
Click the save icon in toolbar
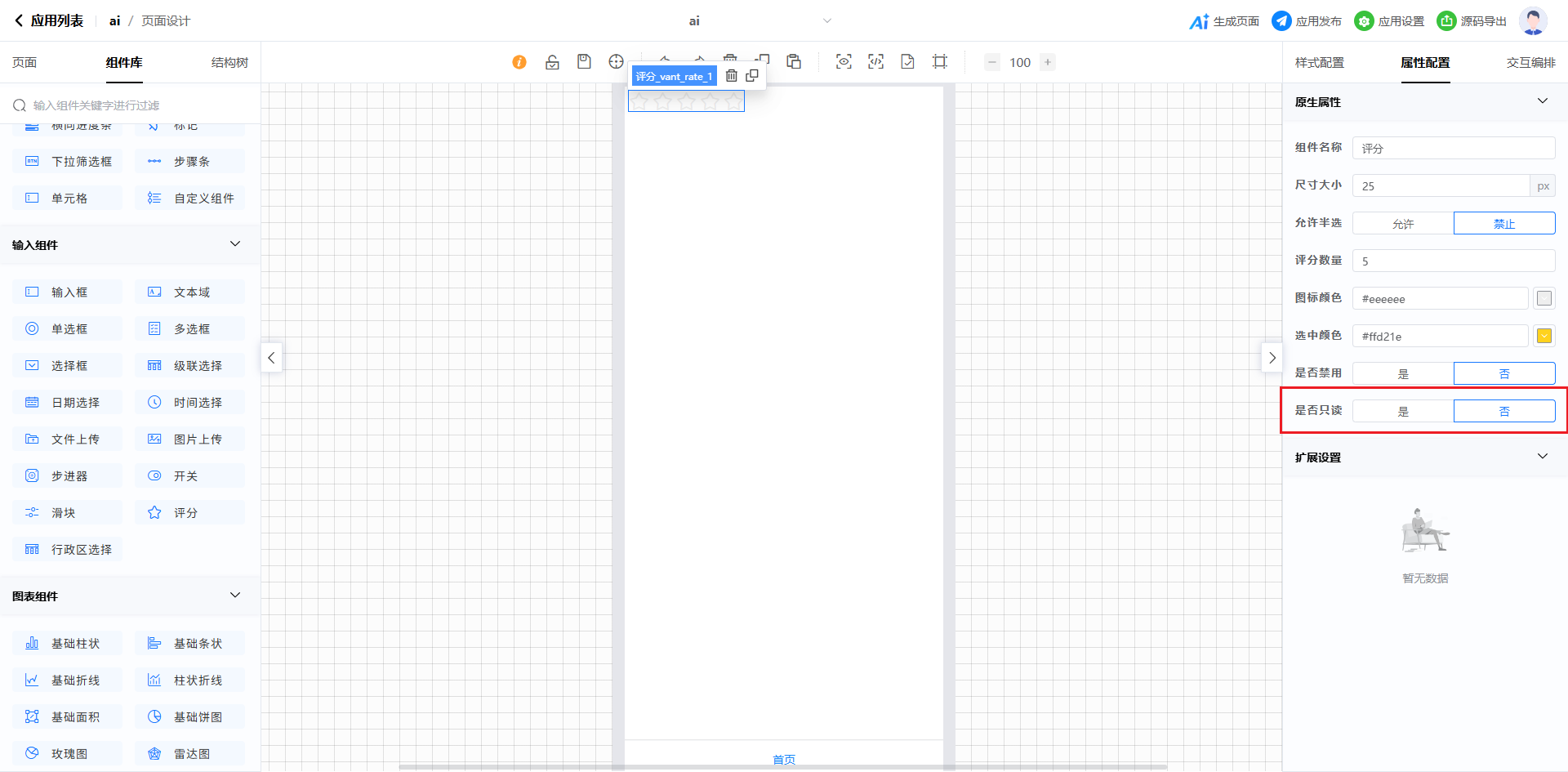click(x=584, y=62)
